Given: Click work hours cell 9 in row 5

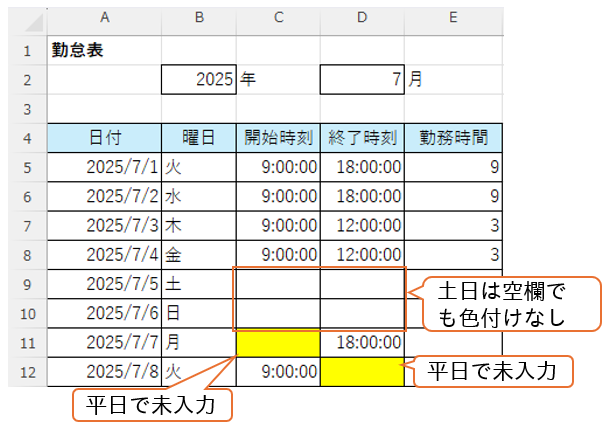Looking at the screenshot, I should pos(453,167).
